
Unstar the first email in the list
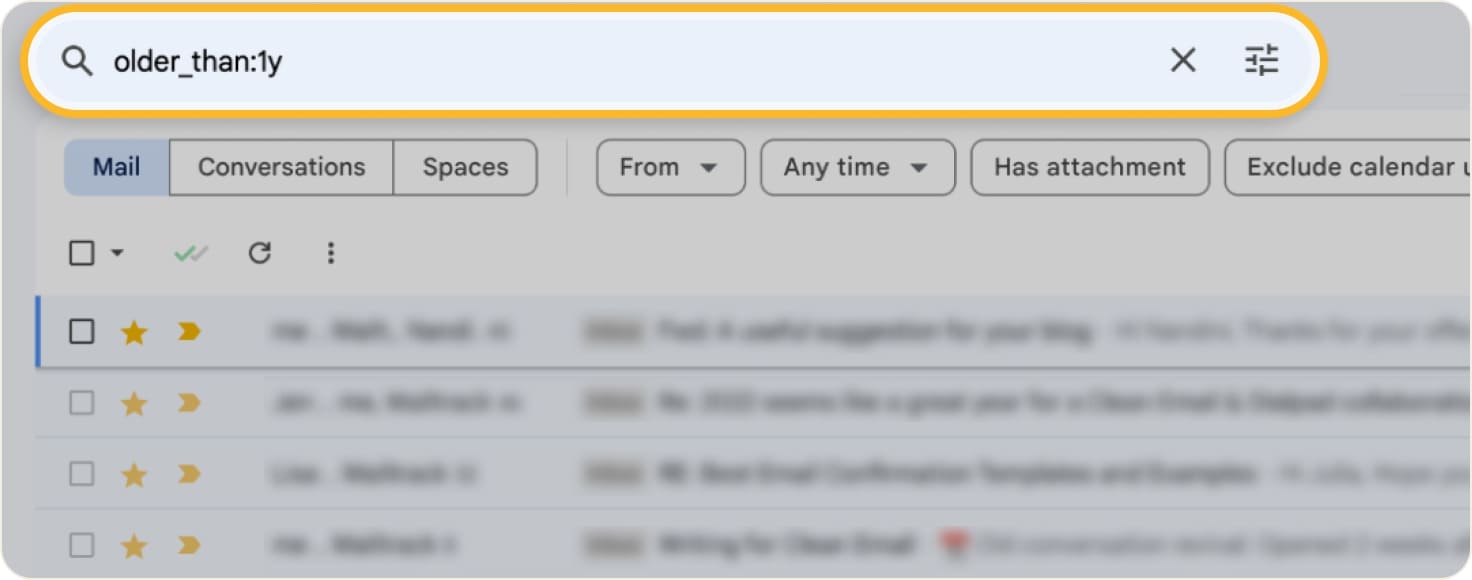[x=133, y=331]
